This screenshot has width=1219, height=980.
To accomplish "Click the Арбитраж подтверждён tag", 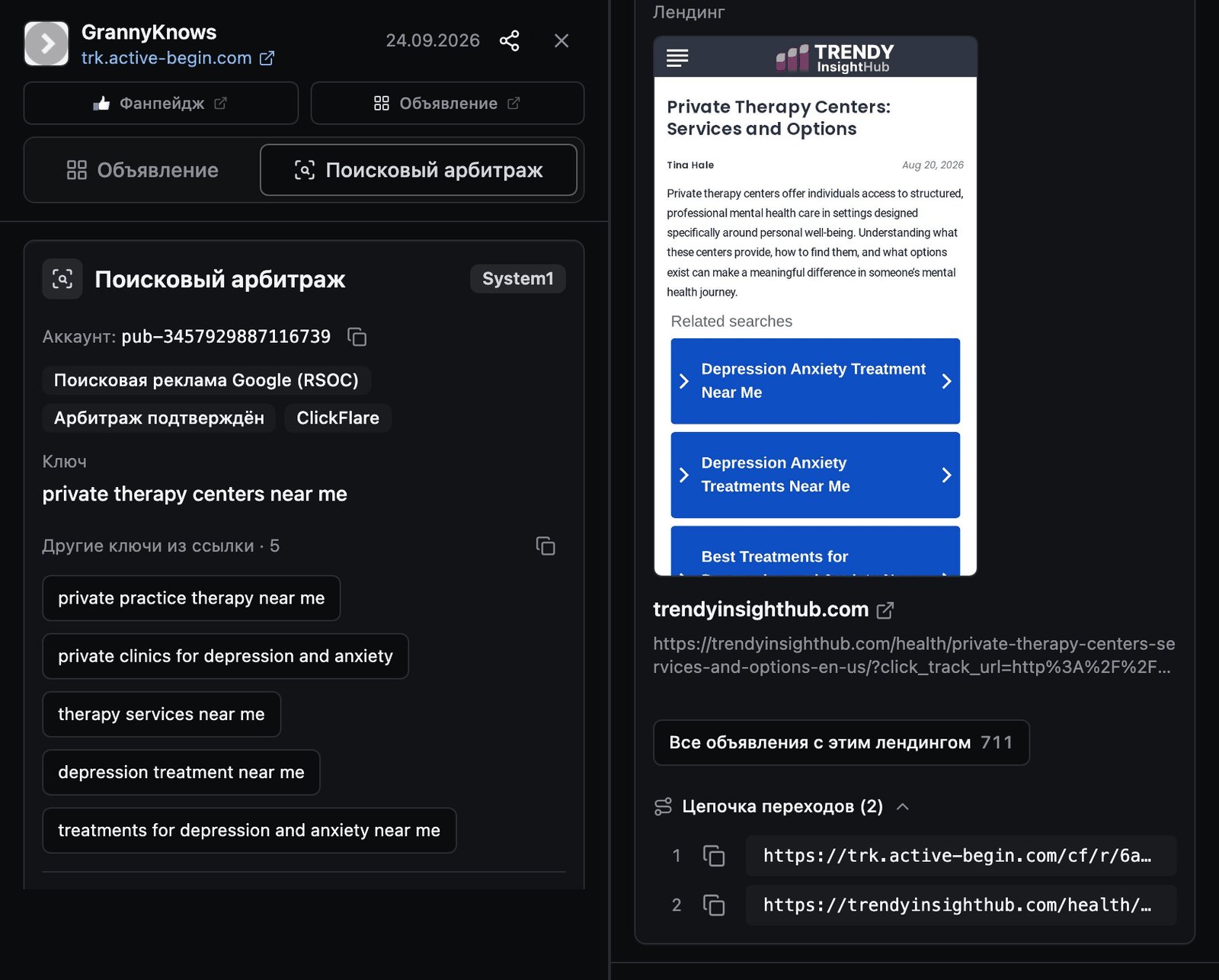I will (159, 418).
